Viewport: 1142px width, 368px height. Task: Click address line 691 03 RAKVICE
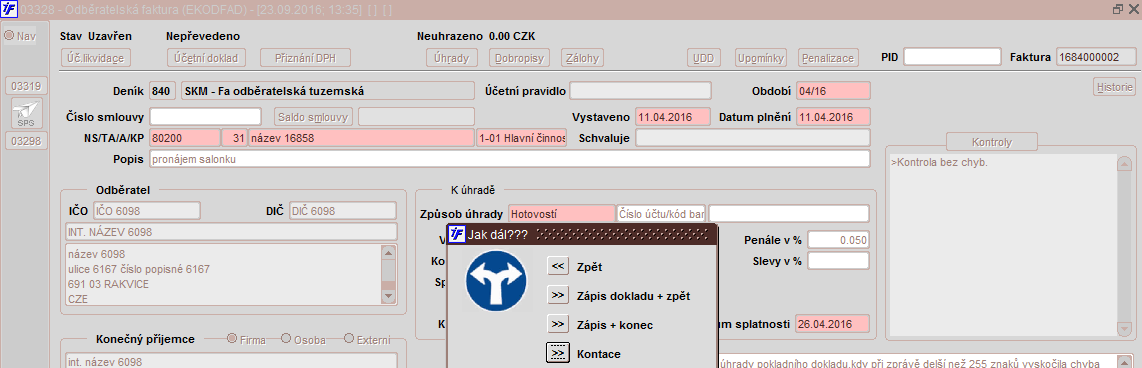coord(108,283)
